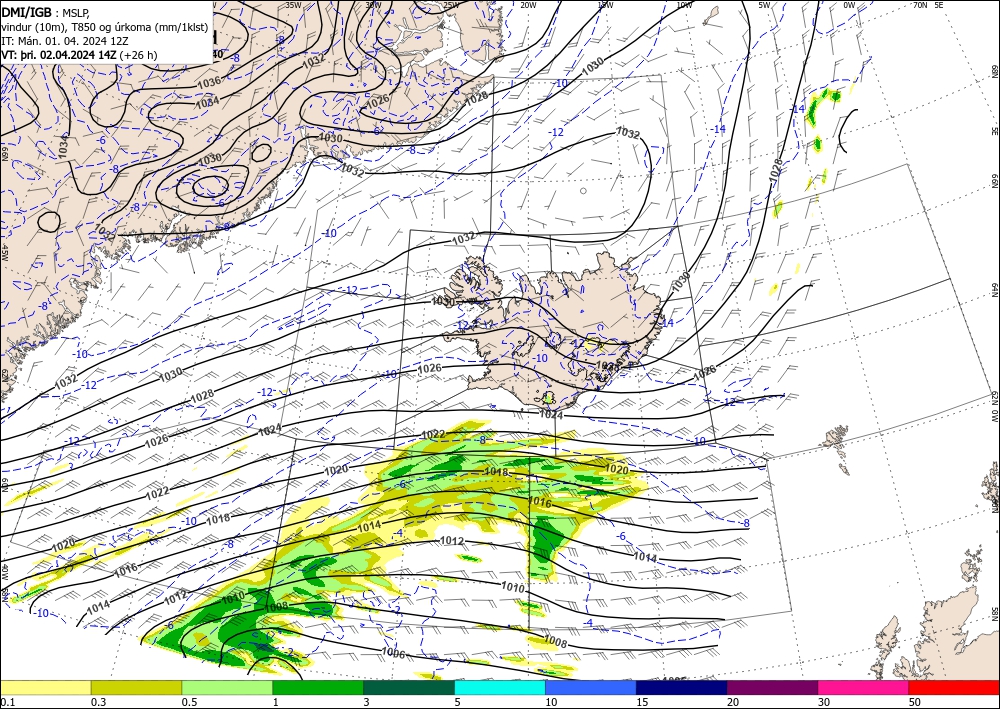The width and height of the screenshot is (1000, 709).
Task: Click the legend value '50'
Action: coord(915,702)
